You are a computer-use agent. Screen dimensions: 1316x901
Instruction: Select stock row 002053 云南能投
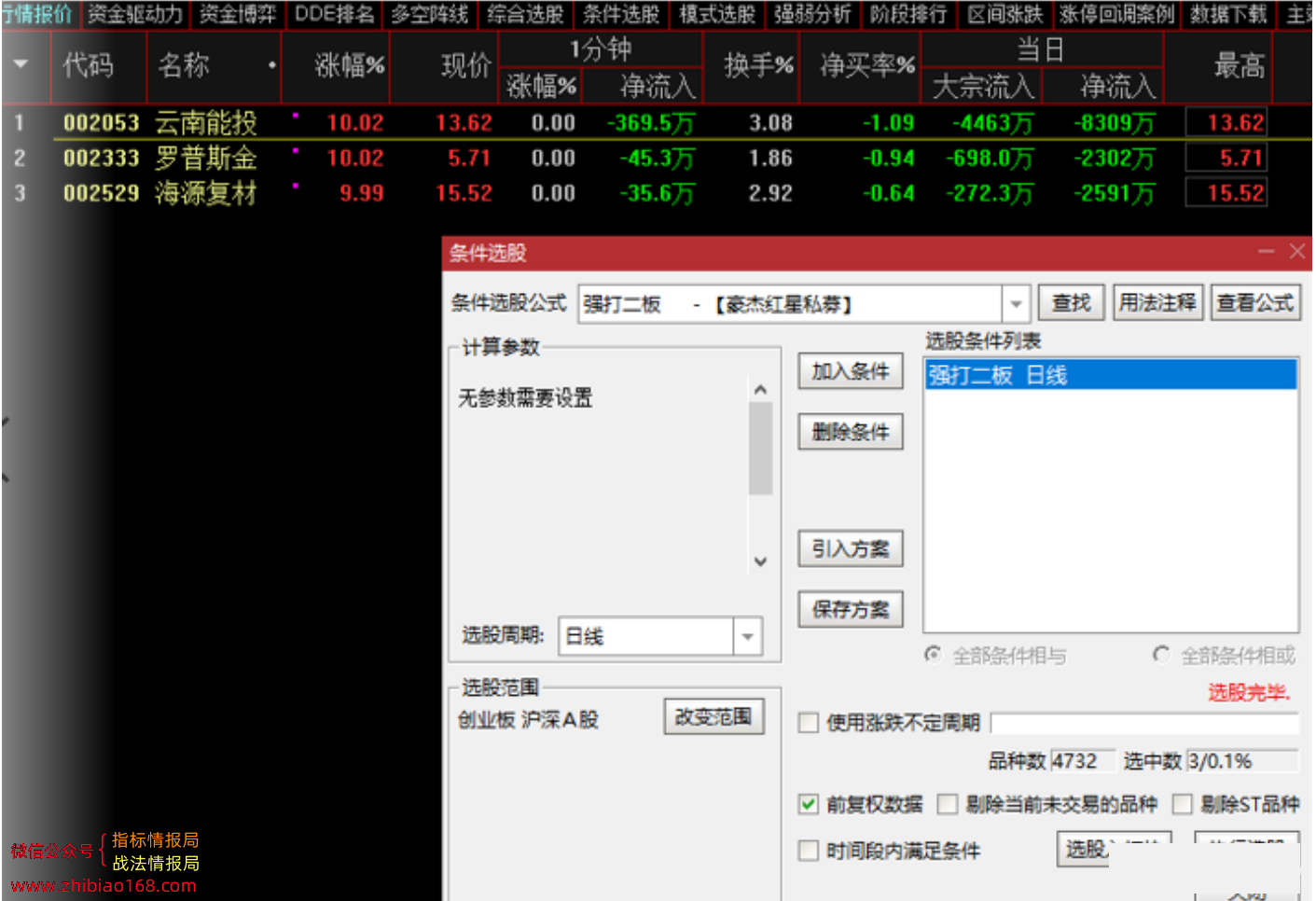pyautogui.click(x=657, y=122)
